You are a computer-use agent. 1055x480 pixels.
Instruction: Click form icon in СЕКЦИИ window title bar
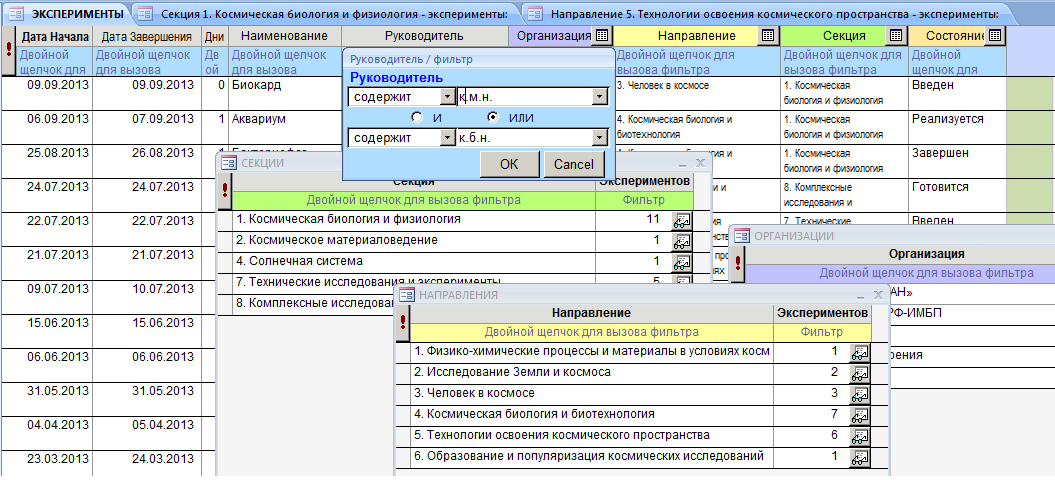click(229, 162)
